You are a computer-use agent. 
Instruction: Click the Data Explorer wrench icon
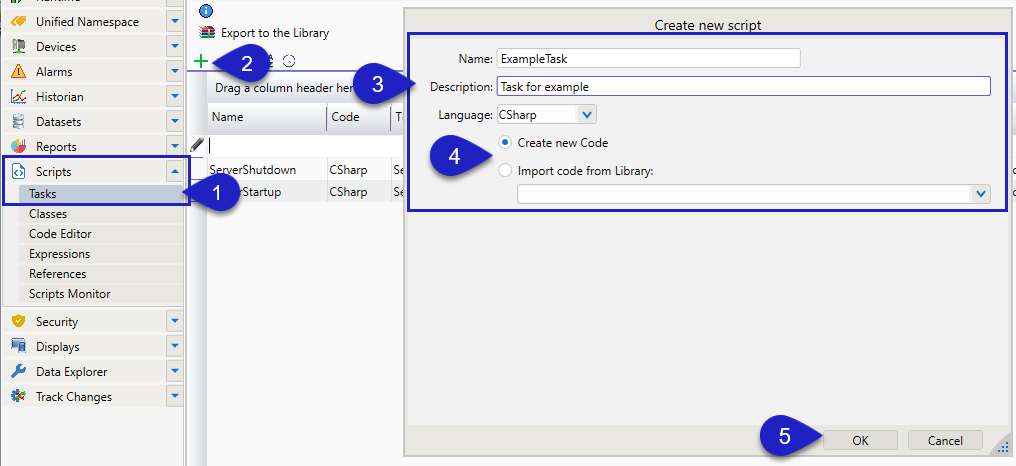click(18, 372)
